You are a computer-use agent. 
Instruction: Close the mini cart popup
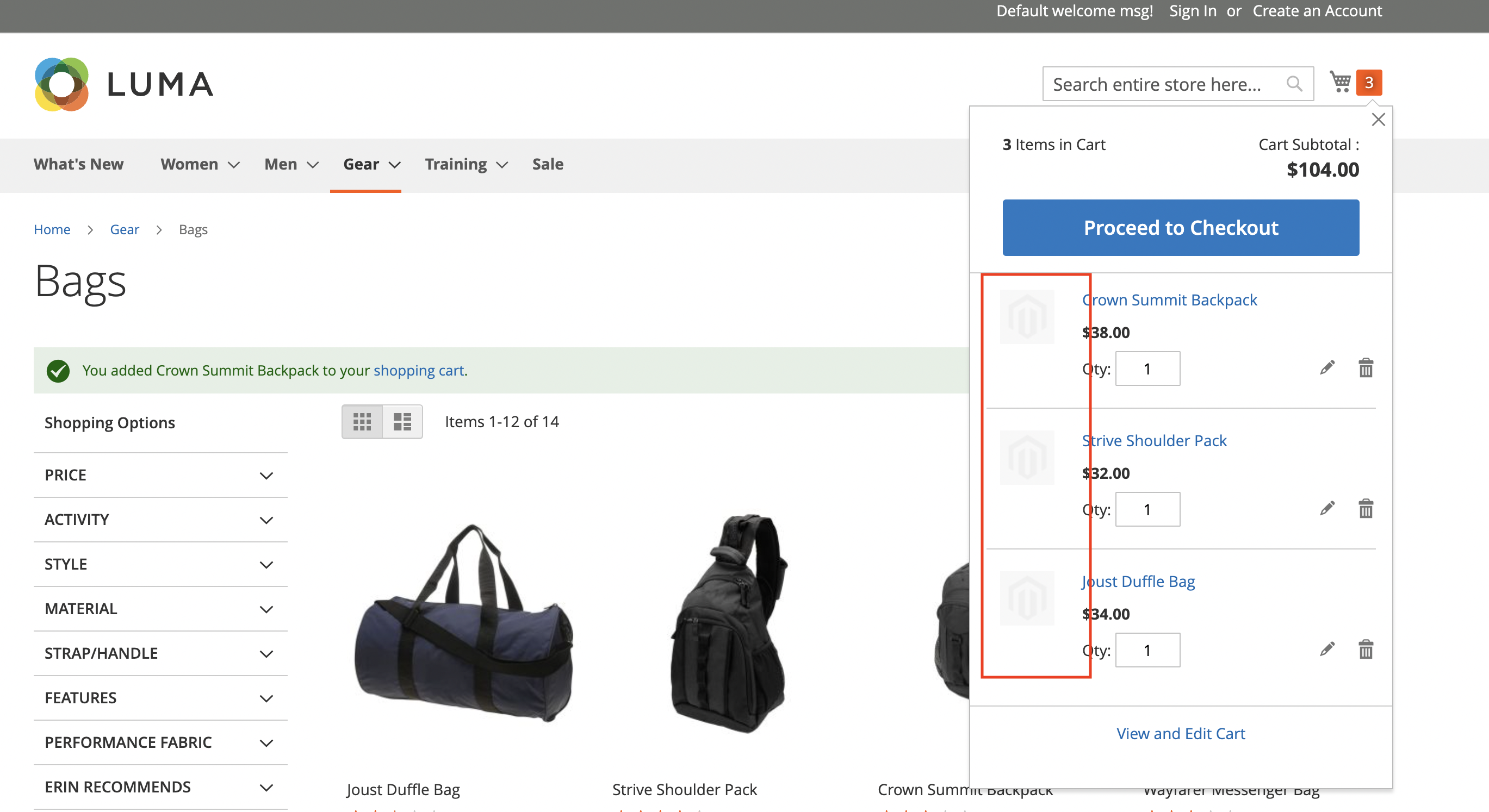(x=1378, y=120)
